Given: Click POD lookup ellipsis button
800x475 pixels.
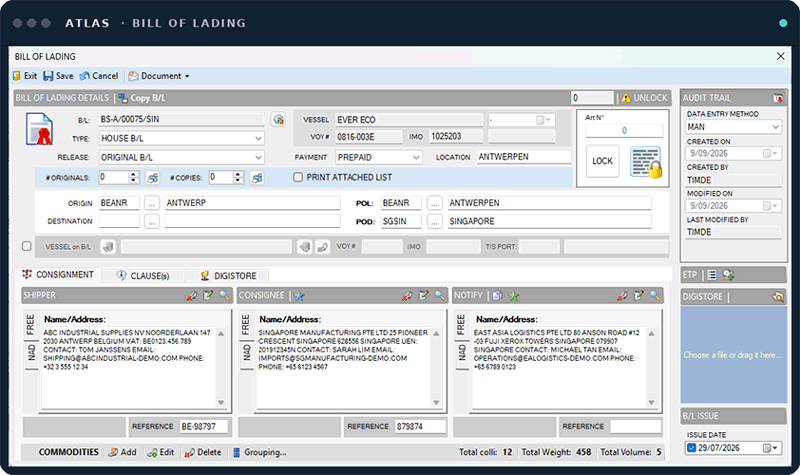Looking at the screenshot, I should [x=434, y=221].
